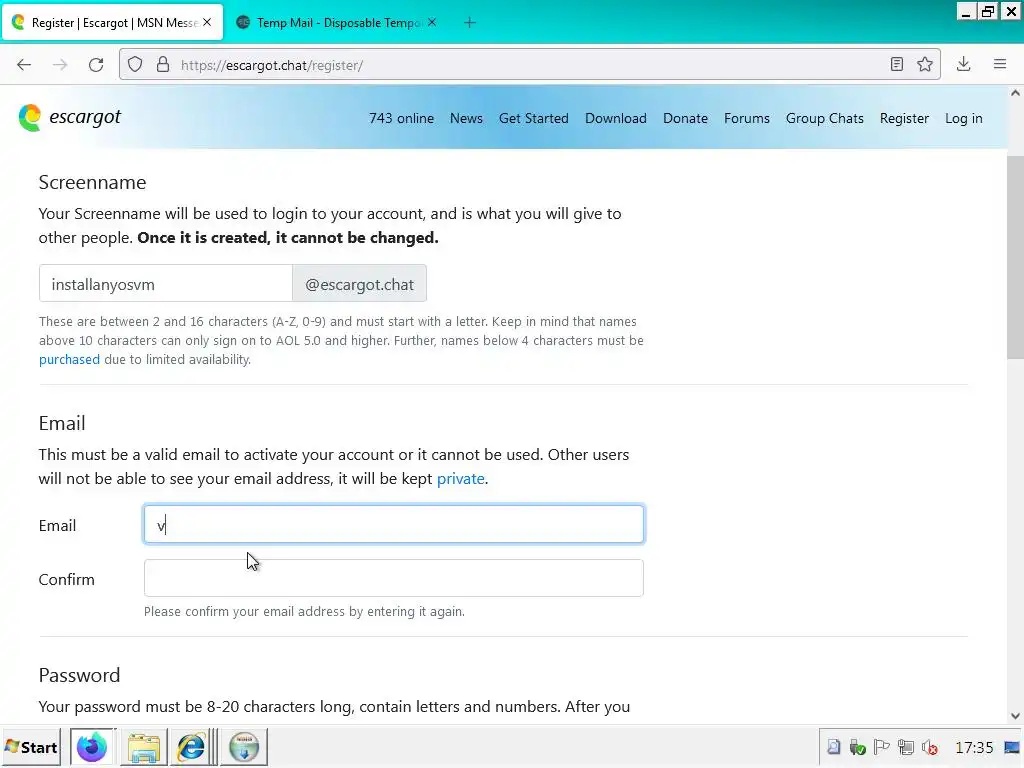This screenshot has width=1024, height=768.
Task: Click the security shield tray icon
Action: click(x=857, y=747)
